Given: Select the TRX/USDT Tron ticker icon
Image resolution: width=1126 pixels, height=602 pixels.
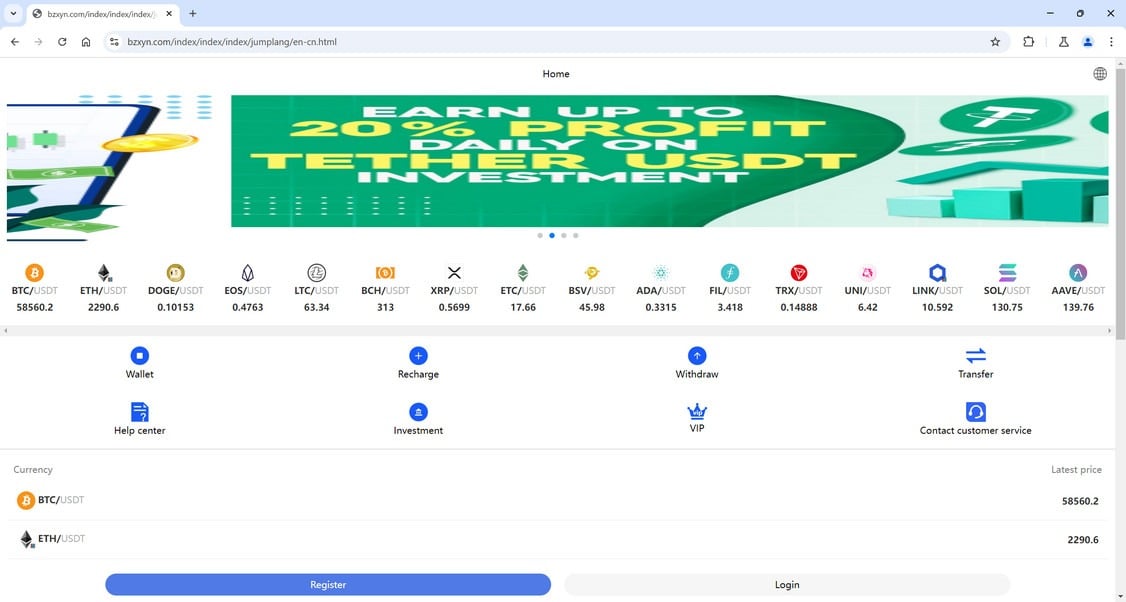Looking at the screenshot, I should click(x=799, y=273).
